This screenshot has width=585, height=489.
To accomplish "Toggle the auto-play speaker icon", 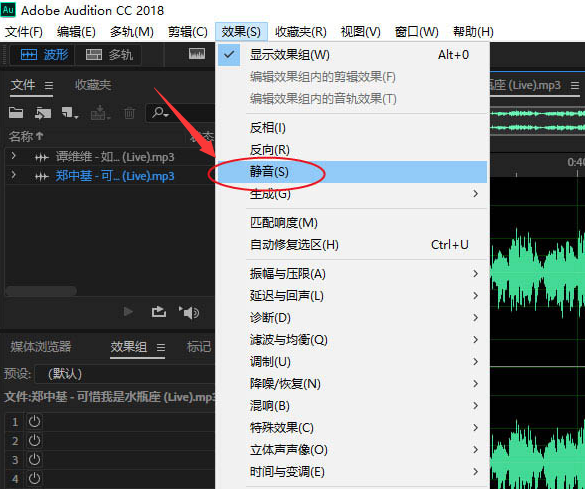I will coord(189,312).
